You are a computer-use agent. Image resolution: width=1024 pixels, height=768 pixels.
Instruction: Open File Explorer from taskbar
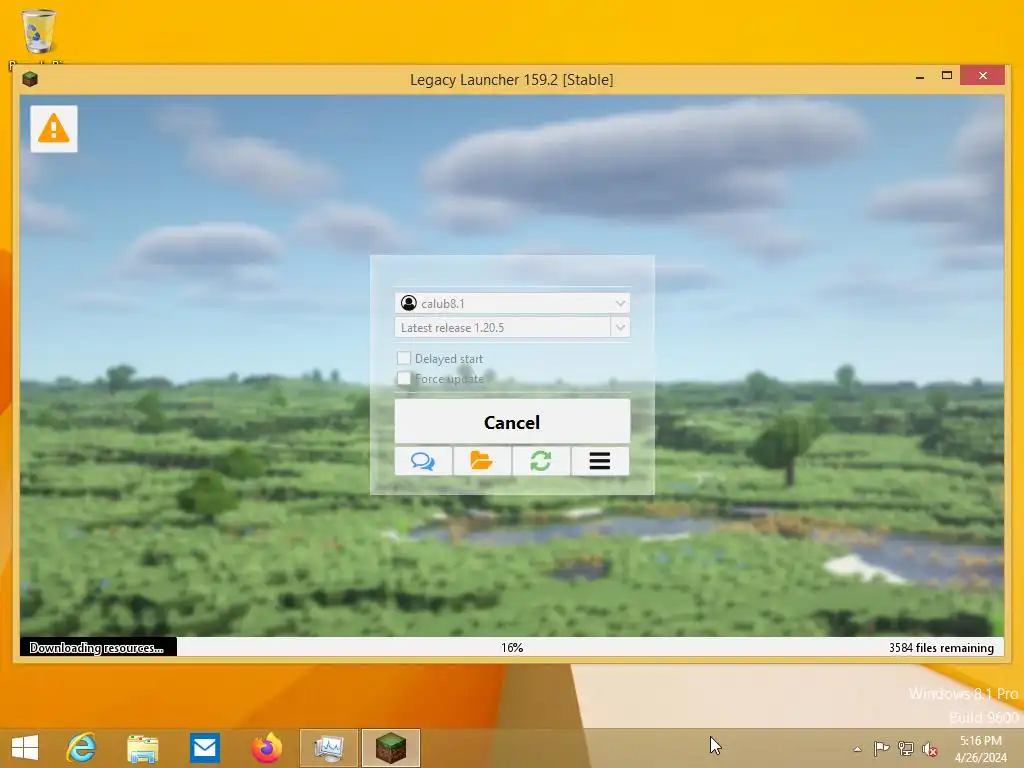(142, 748)
